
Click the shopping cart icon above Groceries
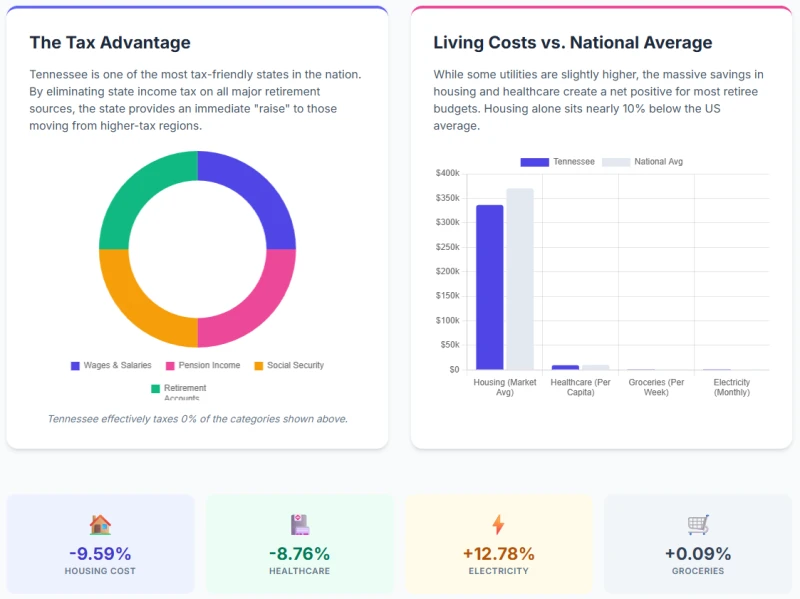click(x=698, y=525)
